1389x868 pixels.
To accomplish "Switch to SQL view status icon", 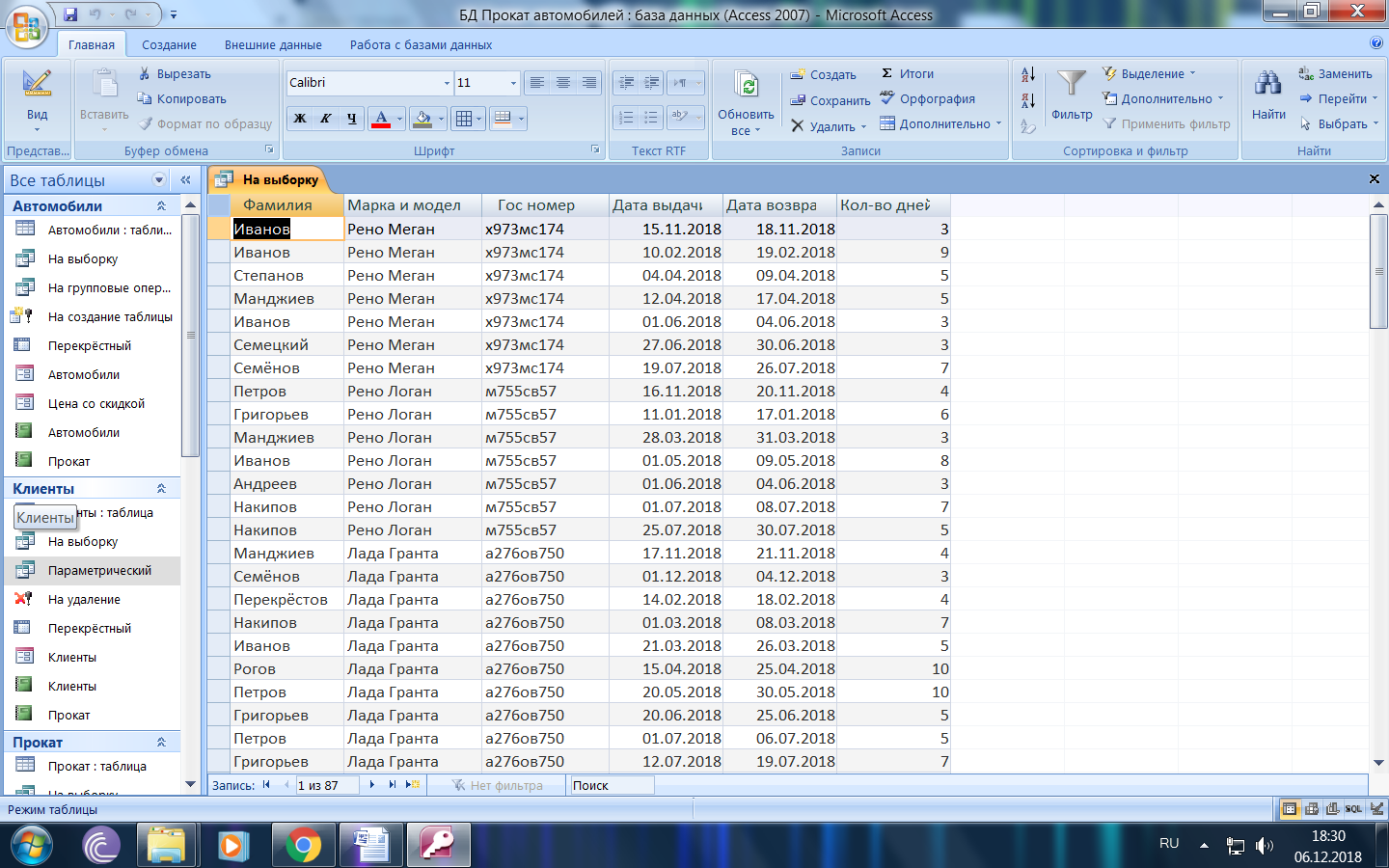I will click(x=1354, y=809).
